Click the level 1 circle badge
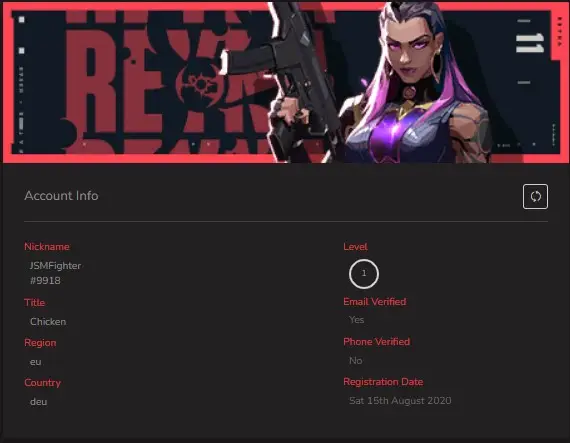The image size is (570, 443). [x=364, y=274]
